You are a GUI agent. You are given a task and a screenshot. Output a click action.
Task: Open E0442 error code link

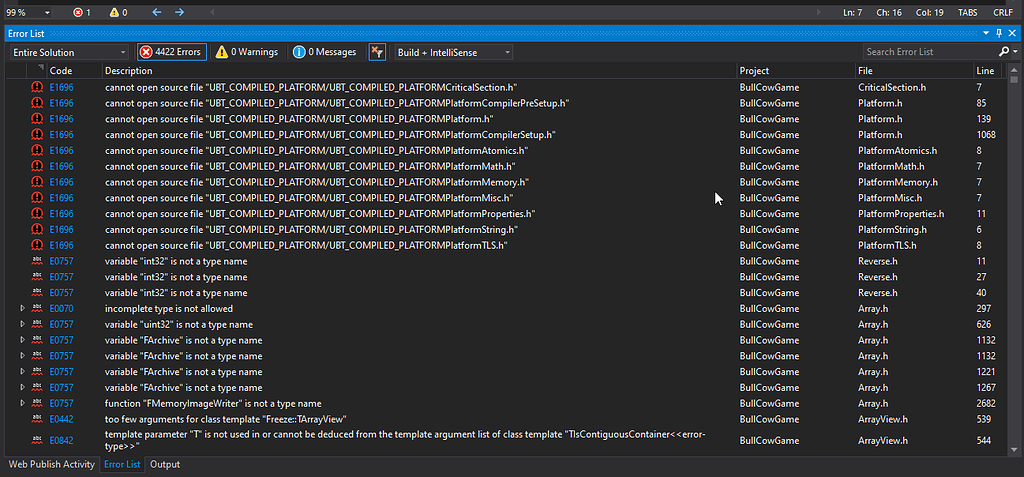click(x=61, y=419)
